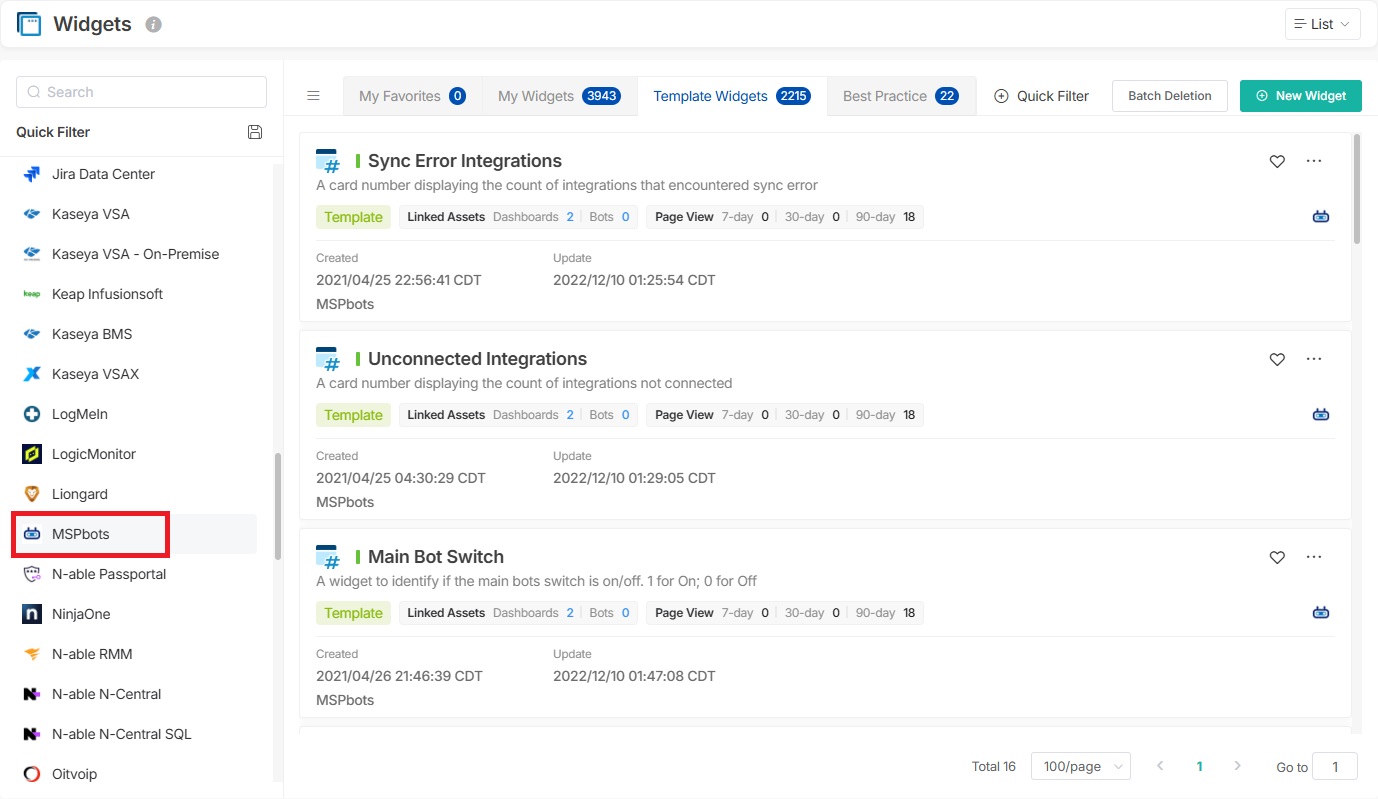Collapse the sidebar with the hamburger icon
Viewport: 1378px width, 799px height.
coord(313,96)
